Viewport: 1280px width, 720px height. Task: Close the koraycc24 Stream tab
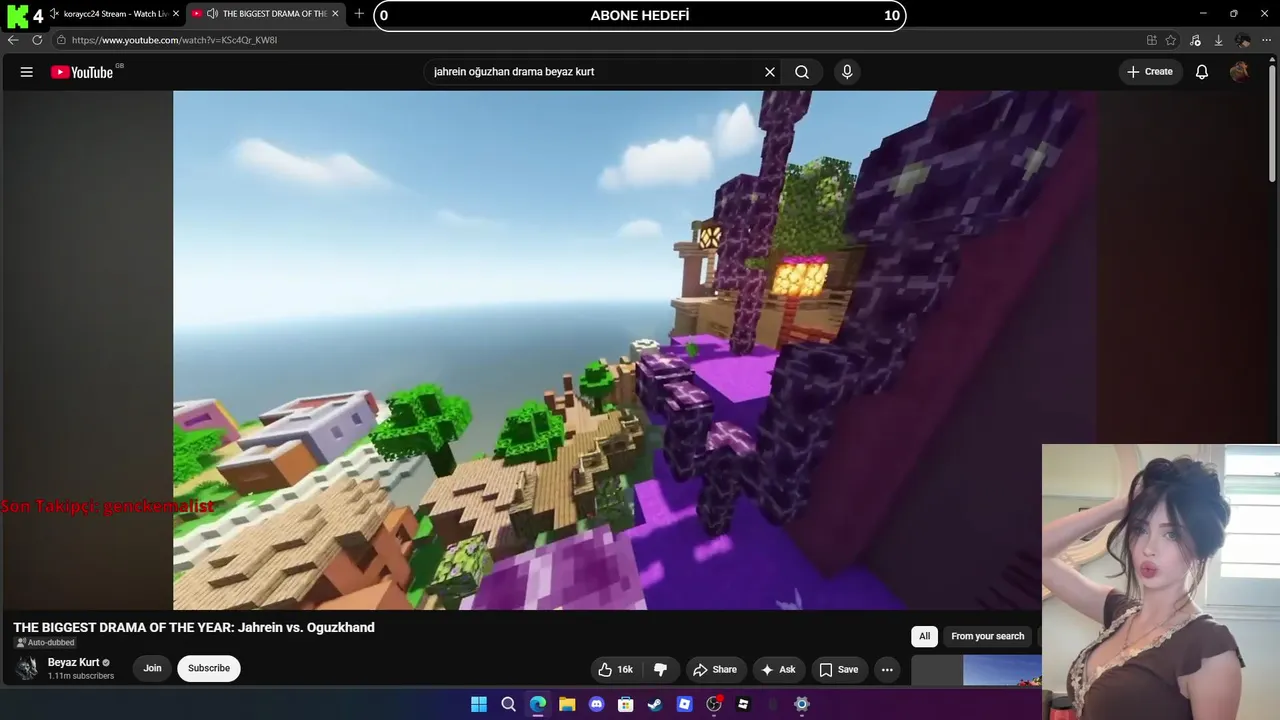175,14
